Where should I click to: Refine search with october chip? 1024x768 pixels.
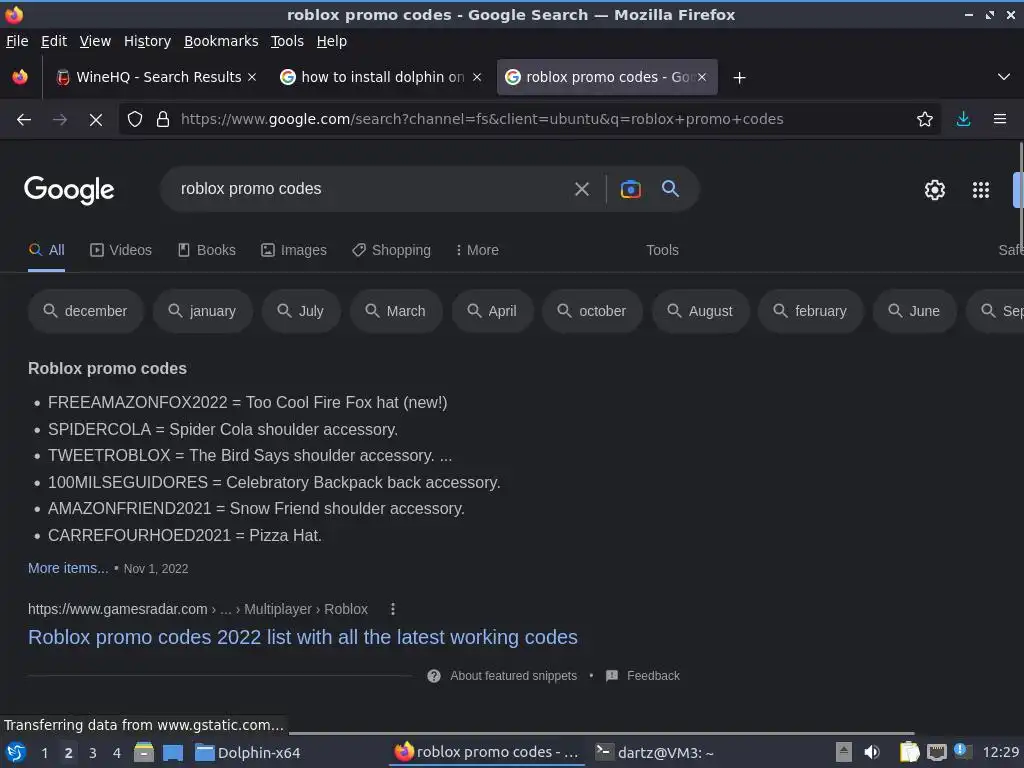pos(592,312)
